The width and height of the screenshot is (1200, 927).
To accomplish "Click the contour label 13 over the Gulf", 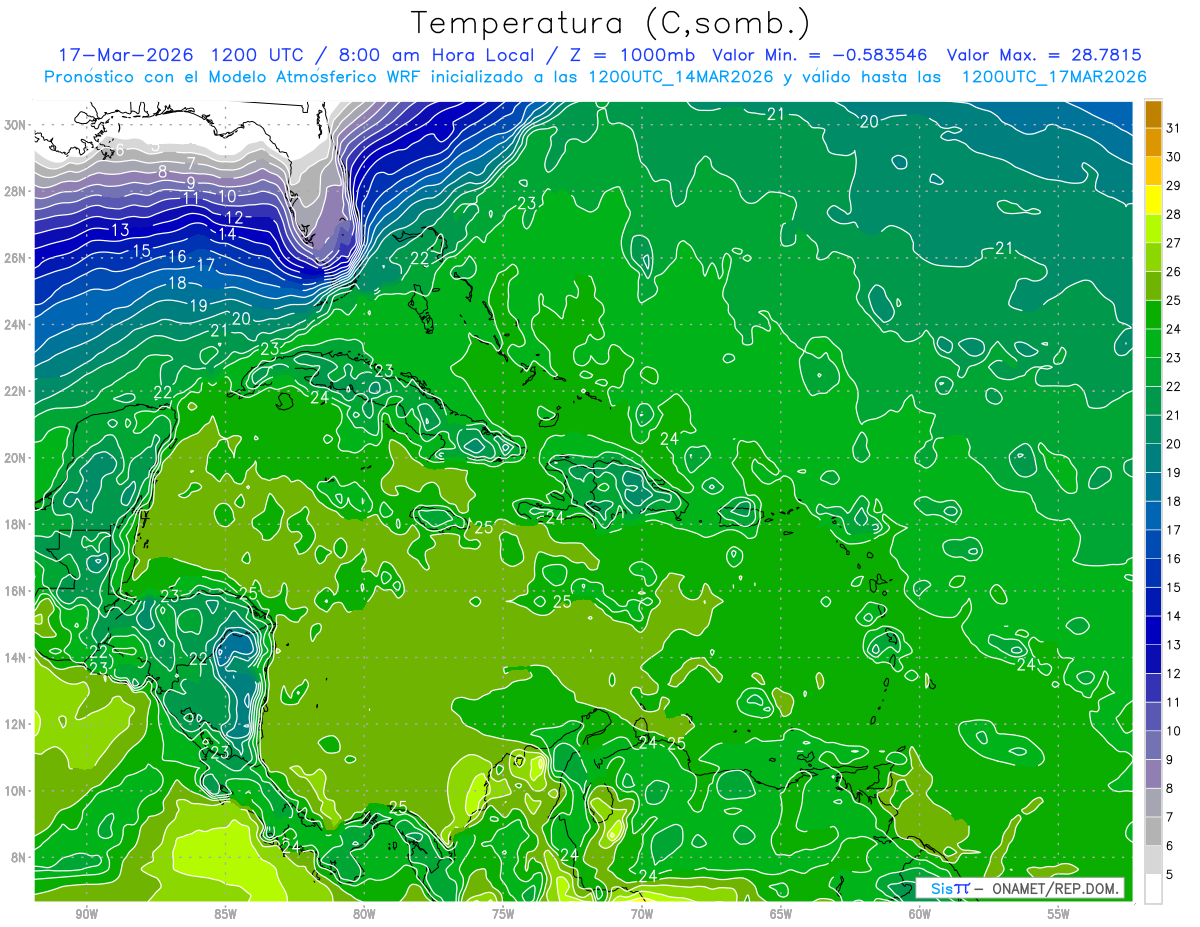I will pyautogui.click(x=120, y=230).
